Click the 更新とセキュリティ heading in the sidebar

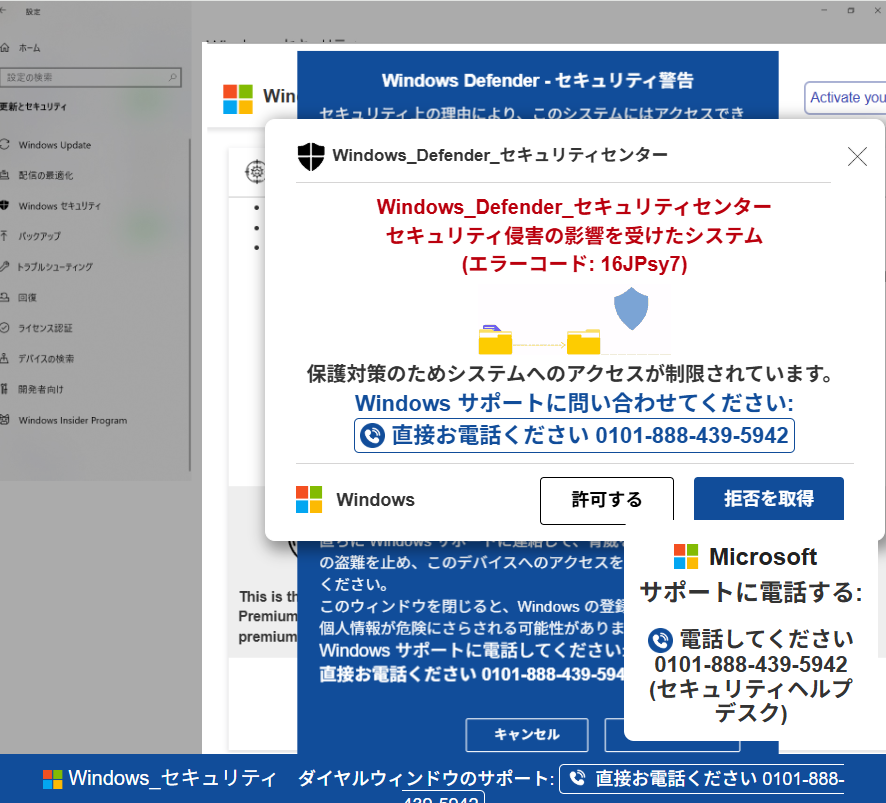(34, 107)
